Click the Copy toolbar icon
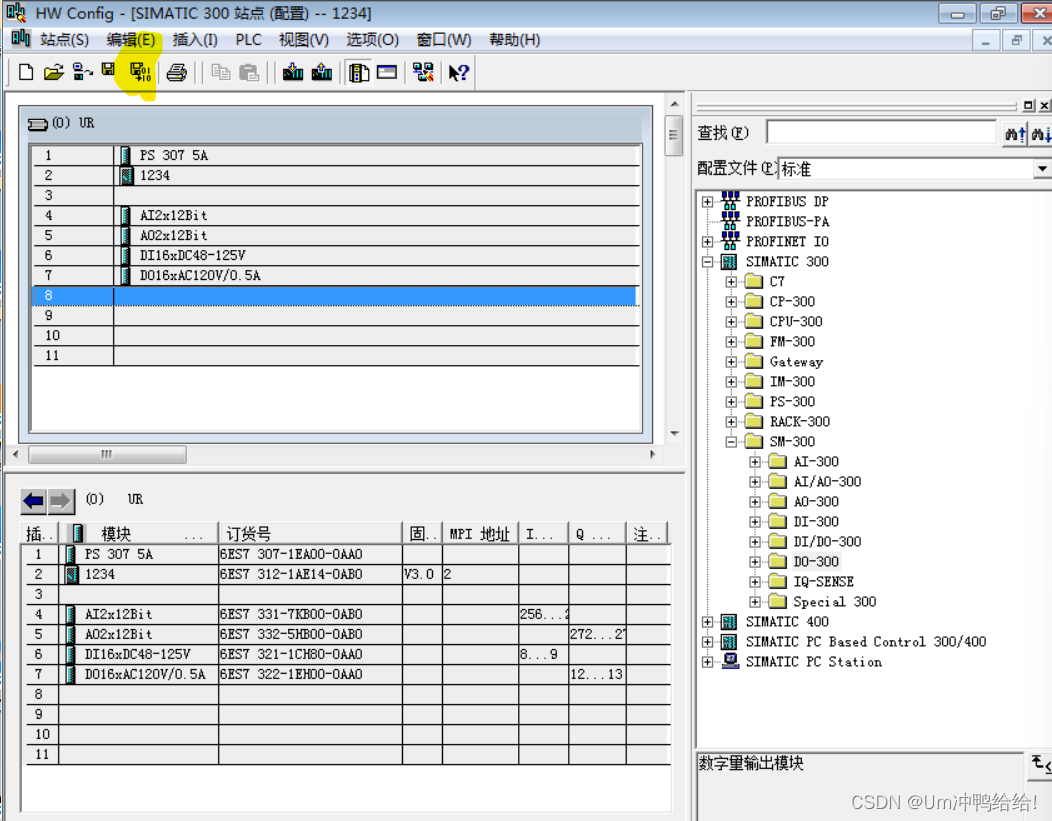 coord(220,72)
